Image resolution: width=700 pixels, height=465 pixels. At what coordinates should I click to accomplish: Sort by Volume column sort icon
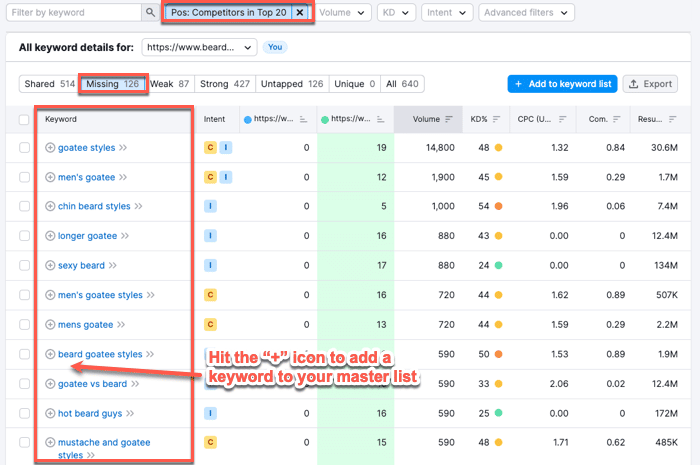449,119
